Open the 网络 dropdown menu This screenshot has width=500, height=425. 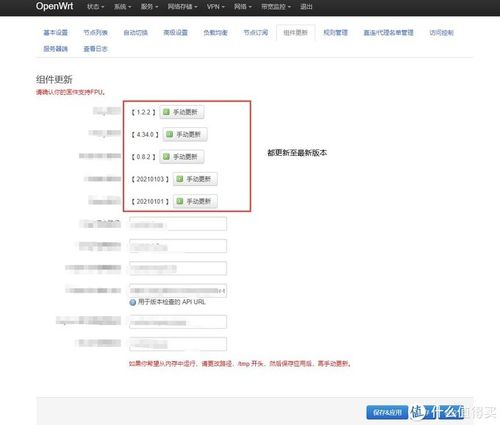coord(243,6)
